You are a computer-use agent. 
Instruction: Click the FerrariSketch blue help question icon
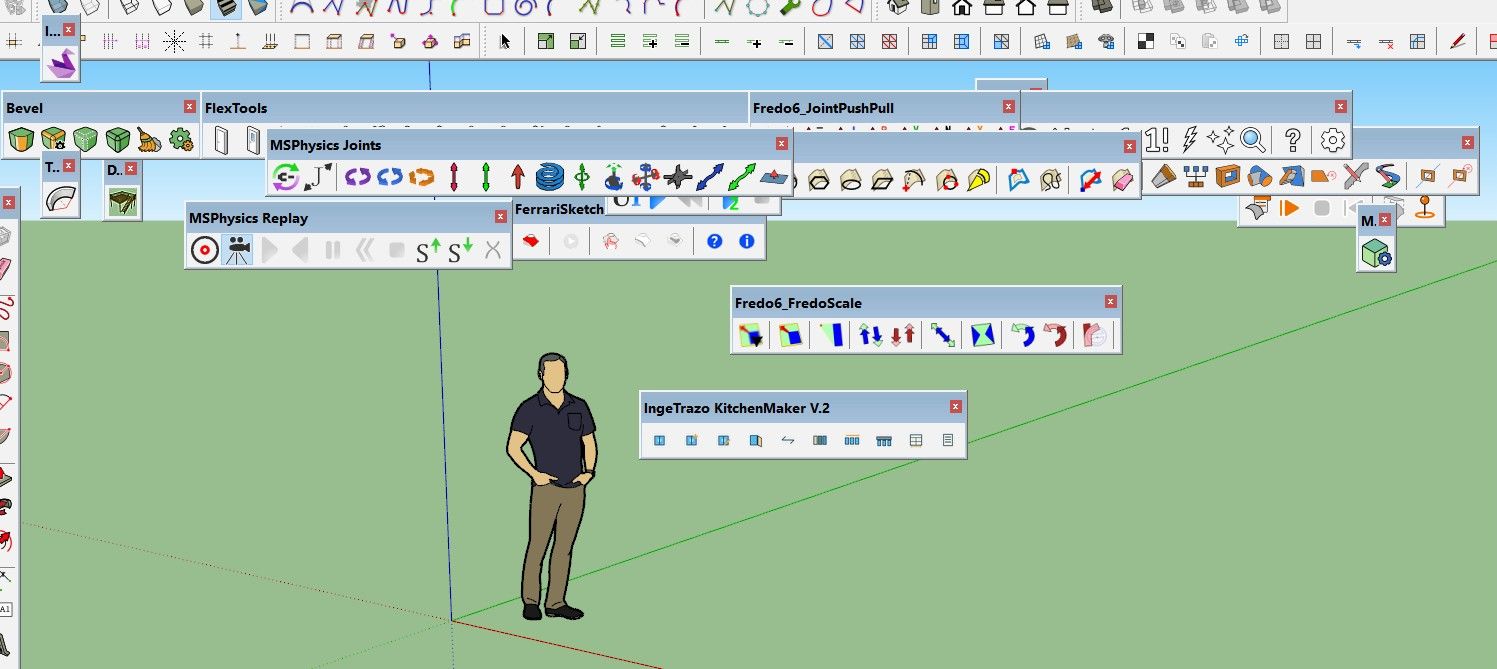[714, 241]
